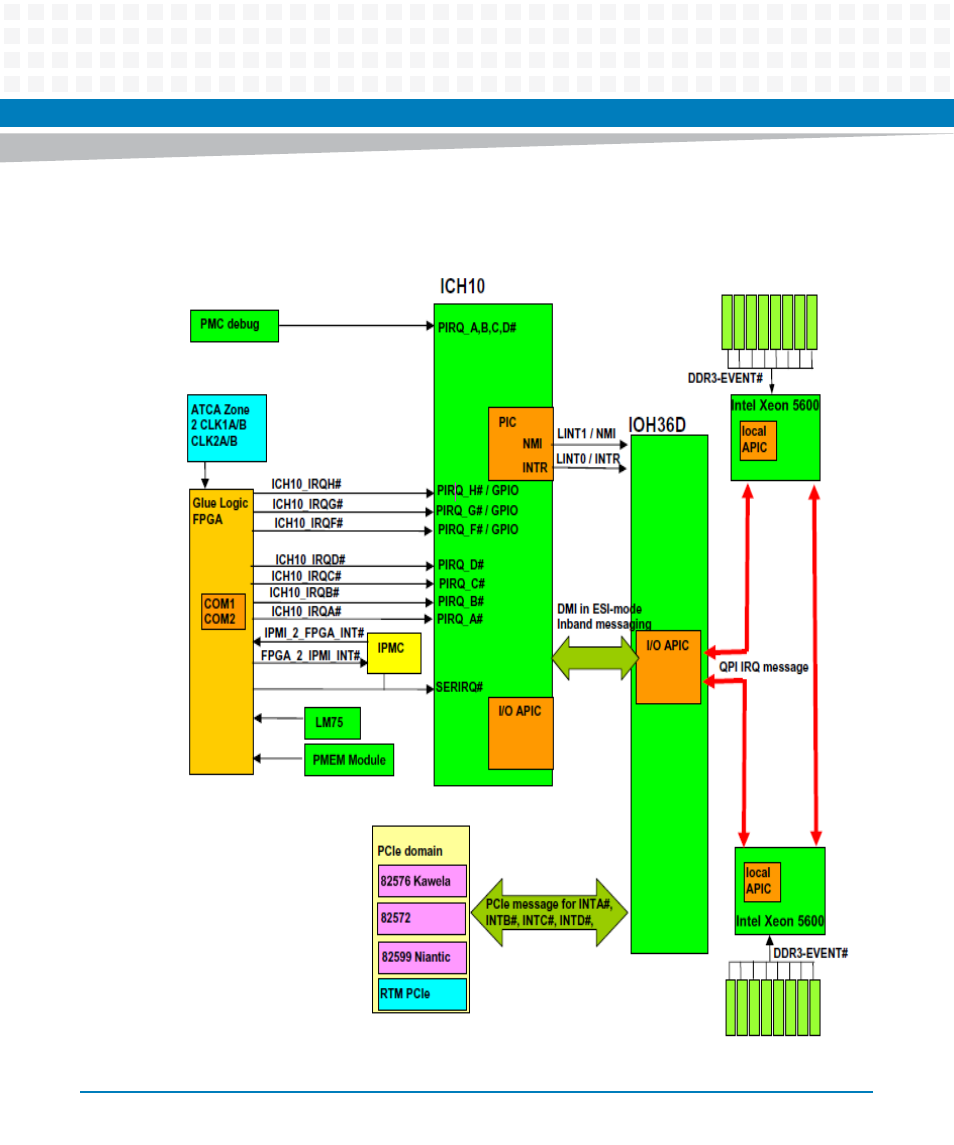The width and height of the screenshot is (954, 1145).
Task: Click the DMI in ESI-mode text
Action: (600, 609)
